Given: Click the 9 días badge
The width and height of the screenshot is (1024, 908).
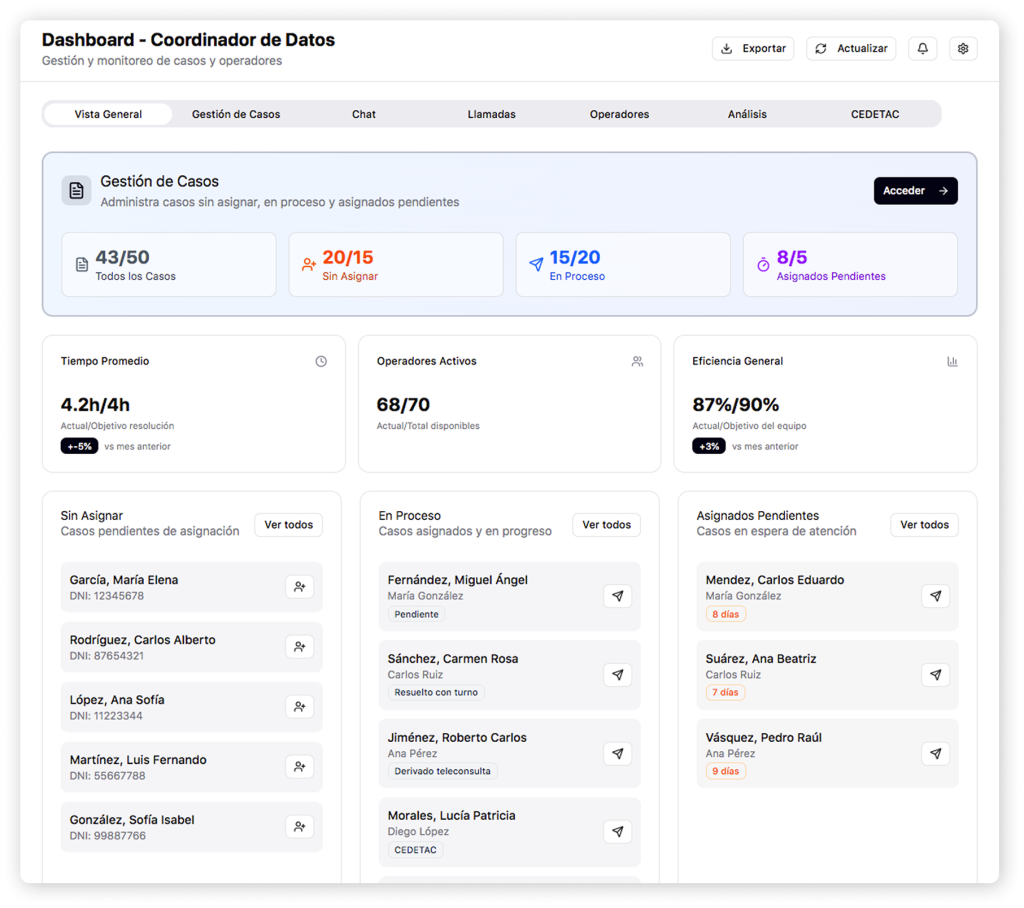Looking at the screenshot, I should [726, 771].
